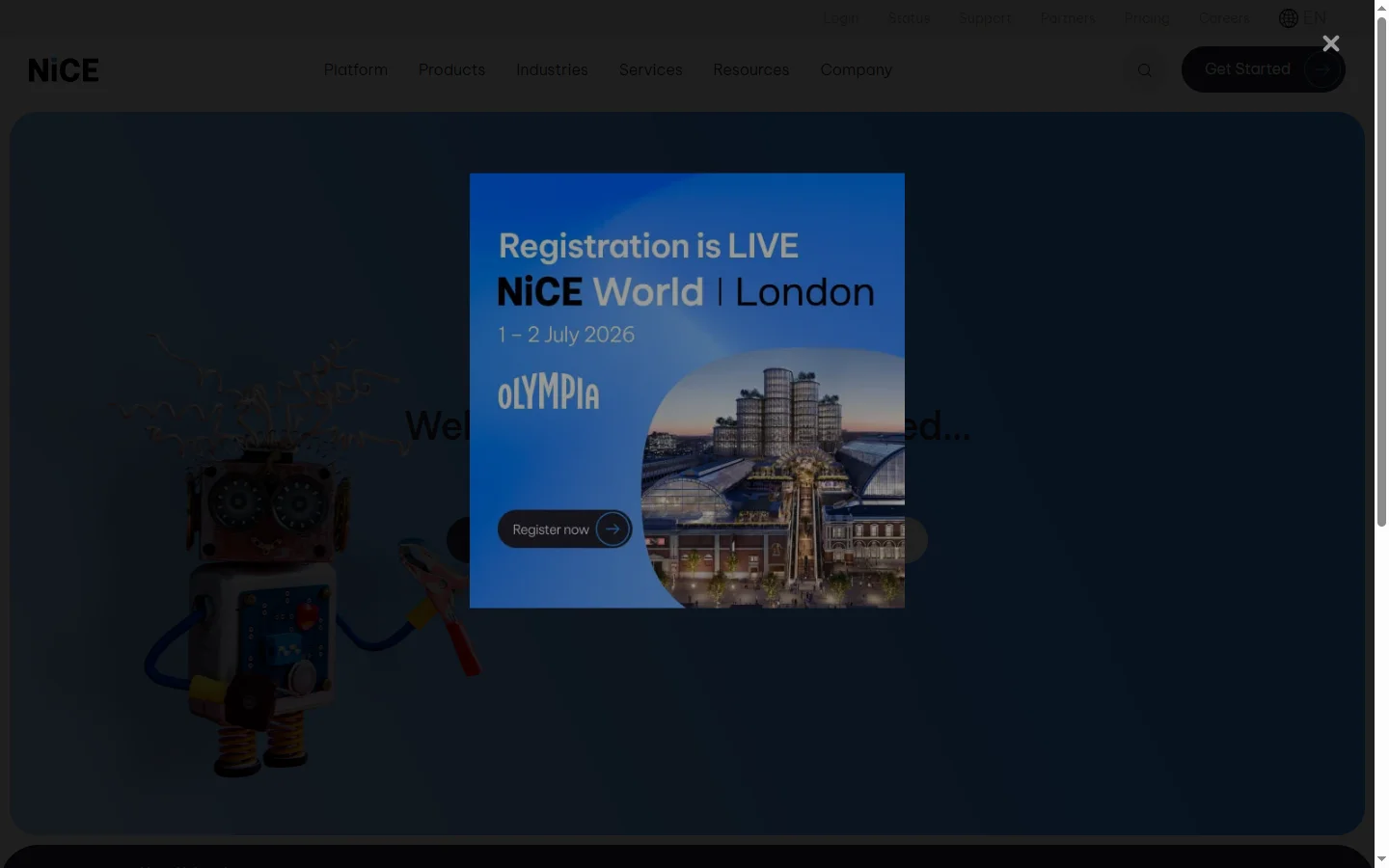Viewport: 1389px width, 868px height.
Task: Open the Status link
Action: (x=910, y=18)
